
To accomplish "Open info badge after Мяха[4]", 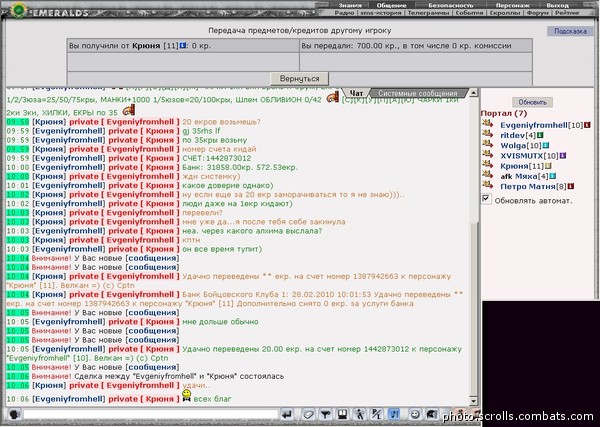I will click(552, 176).
